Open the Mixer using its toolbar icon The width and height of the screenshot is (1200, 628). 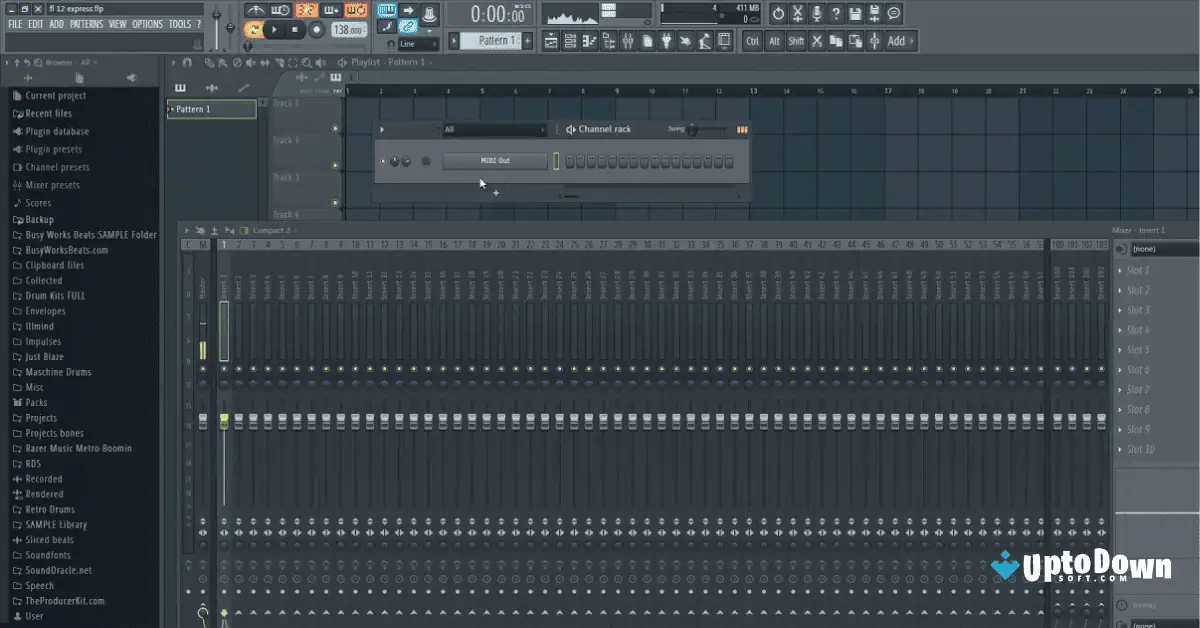(x=628, y=41)
